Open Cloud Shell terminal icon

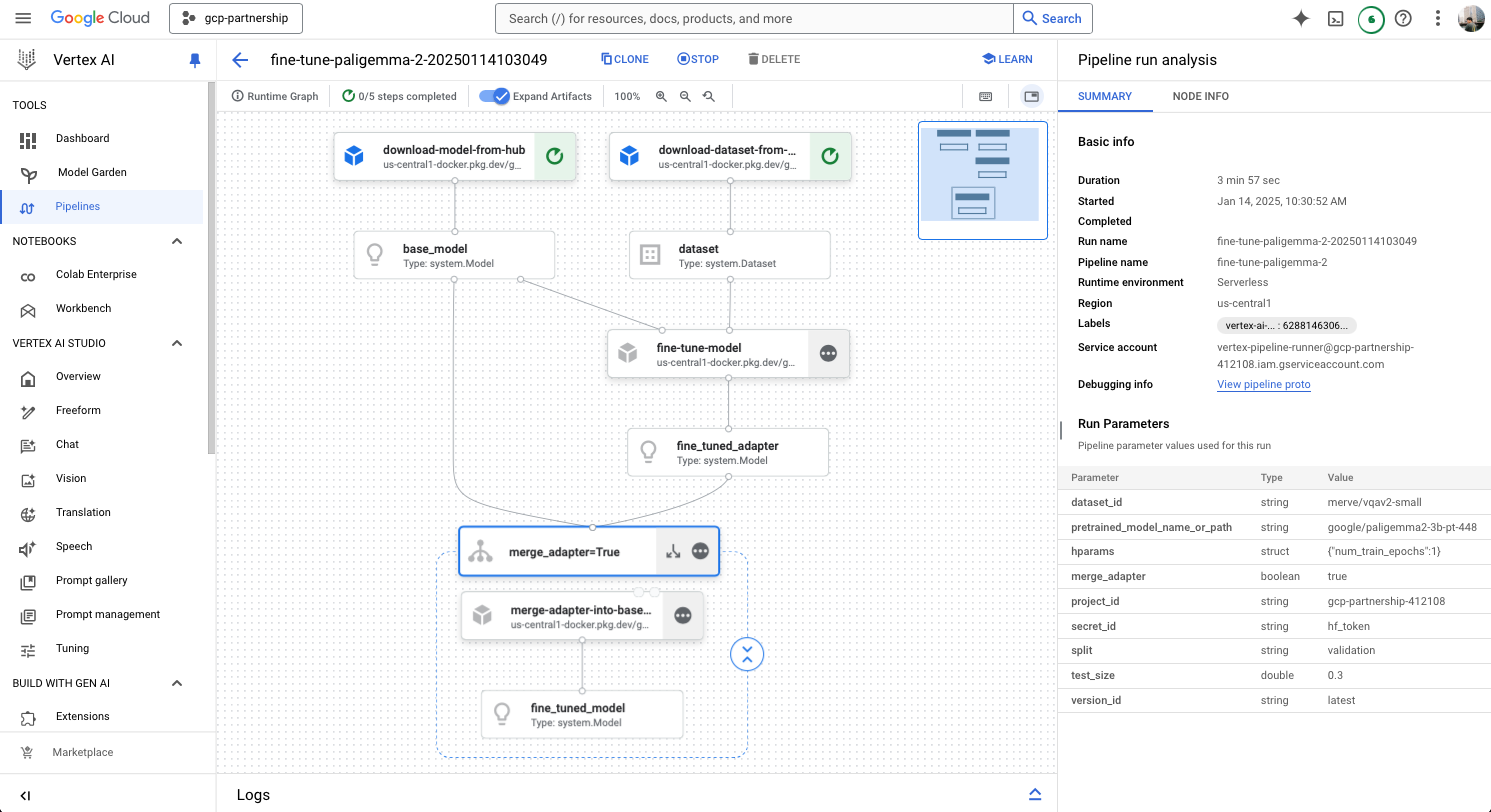coord(1334,18)
